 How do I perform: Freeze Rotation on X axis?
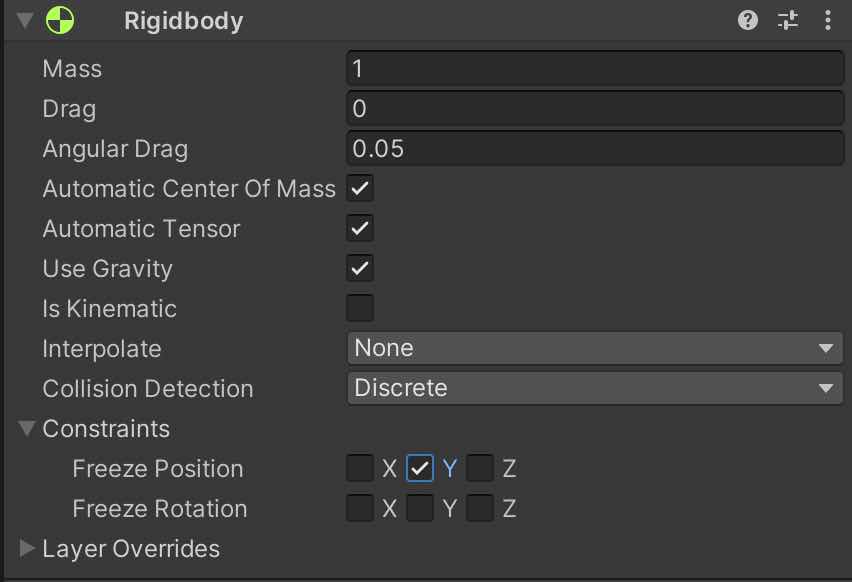(x=360, y=508)
